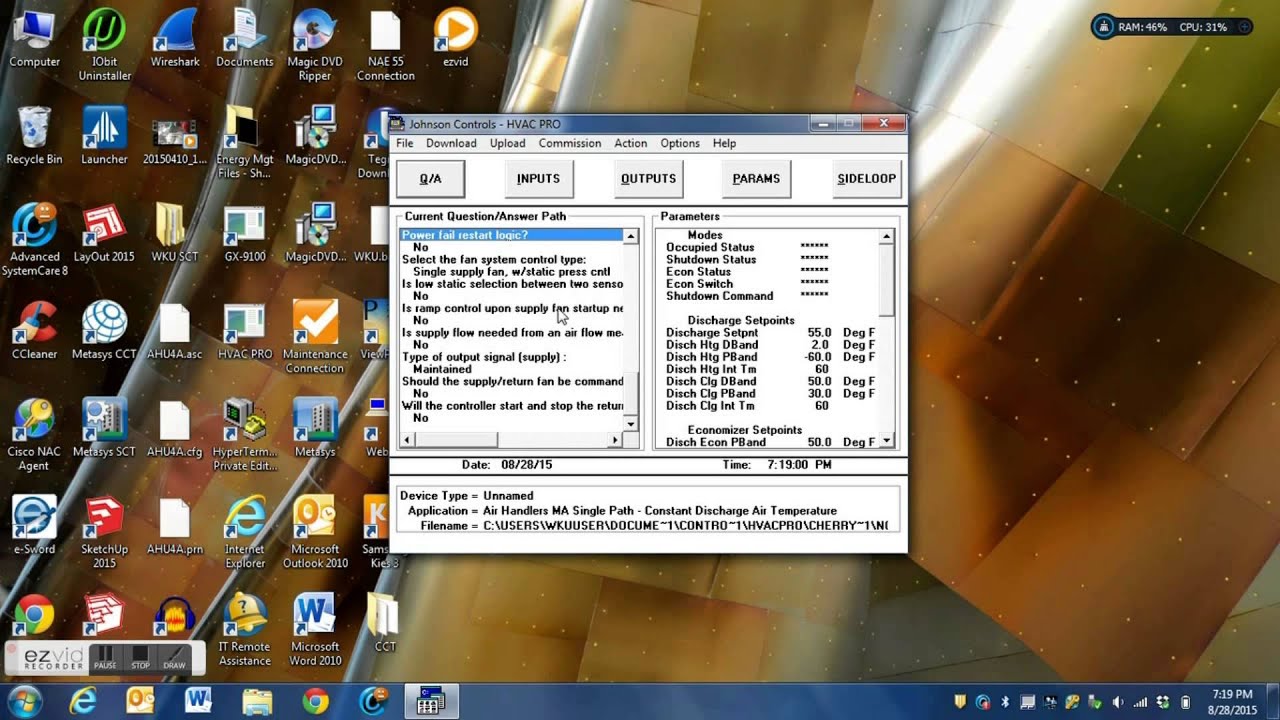Launch Internet Explorer from taskbar
The width and height of the screenshot is (1280, 720).
[x=81, y=701]
